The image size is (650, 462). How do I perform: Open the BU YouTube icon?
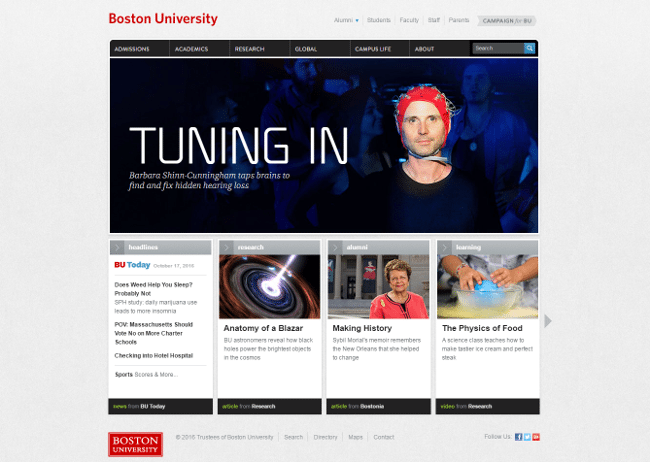coord(536,437)
